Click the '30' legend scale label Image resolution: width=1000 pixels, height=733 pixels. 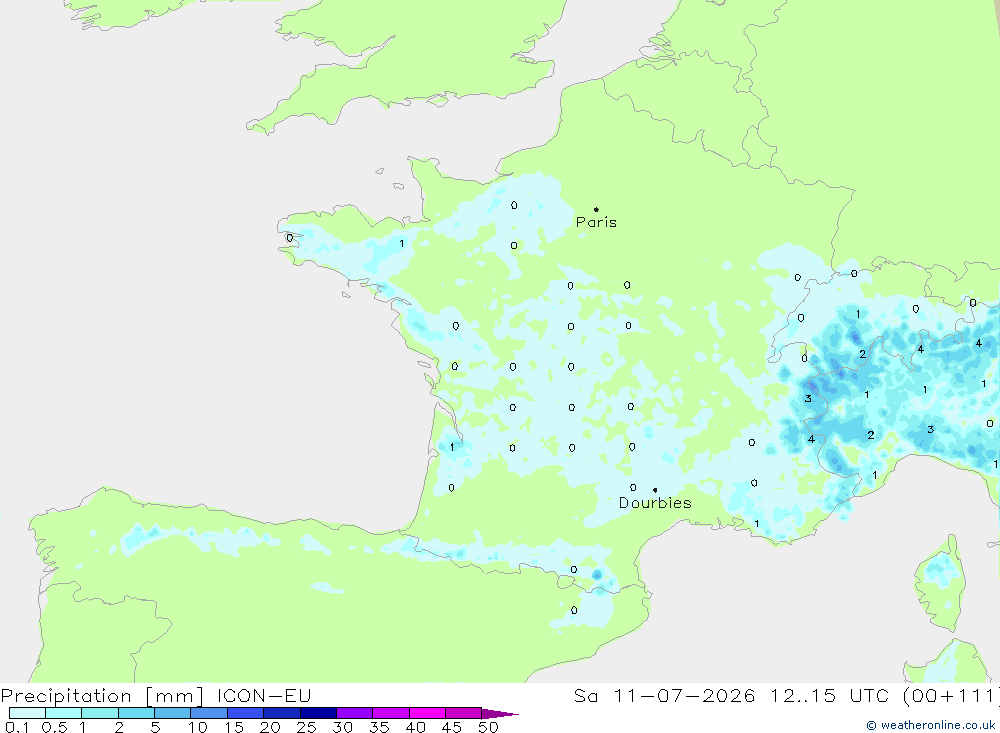(343, 727)
